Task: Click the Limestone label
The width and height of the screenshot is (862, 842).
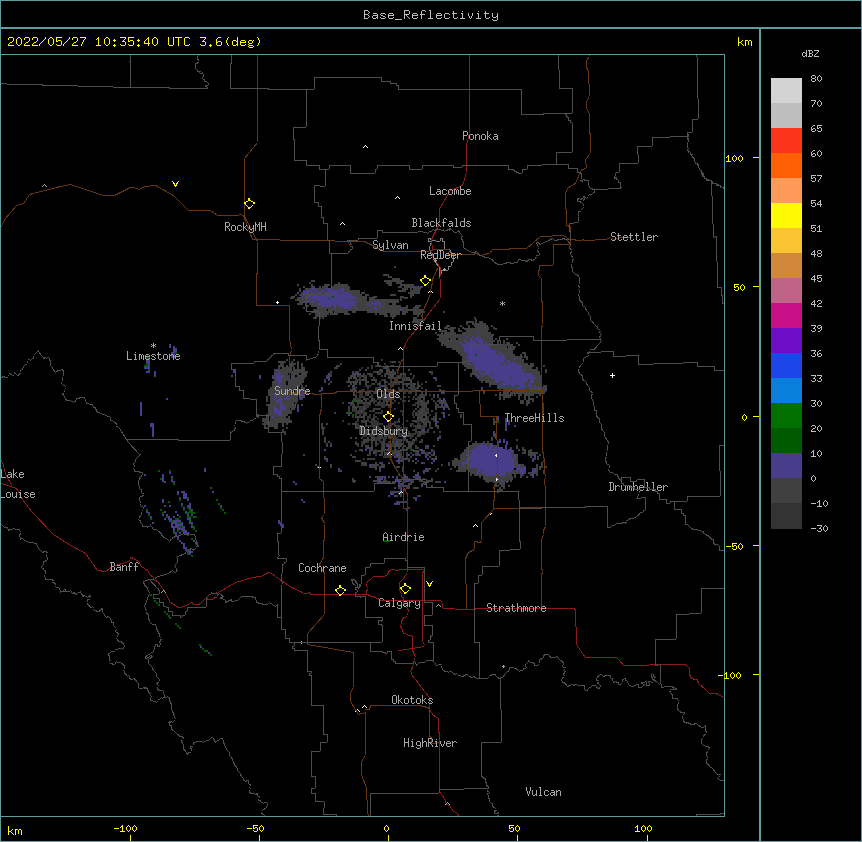Action: point(153,356)
